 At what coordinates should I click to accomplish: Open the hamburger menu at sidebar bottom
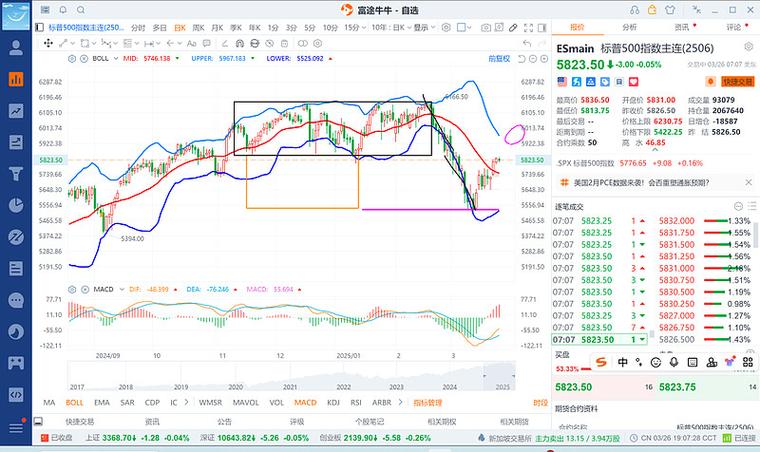point(16,427)
